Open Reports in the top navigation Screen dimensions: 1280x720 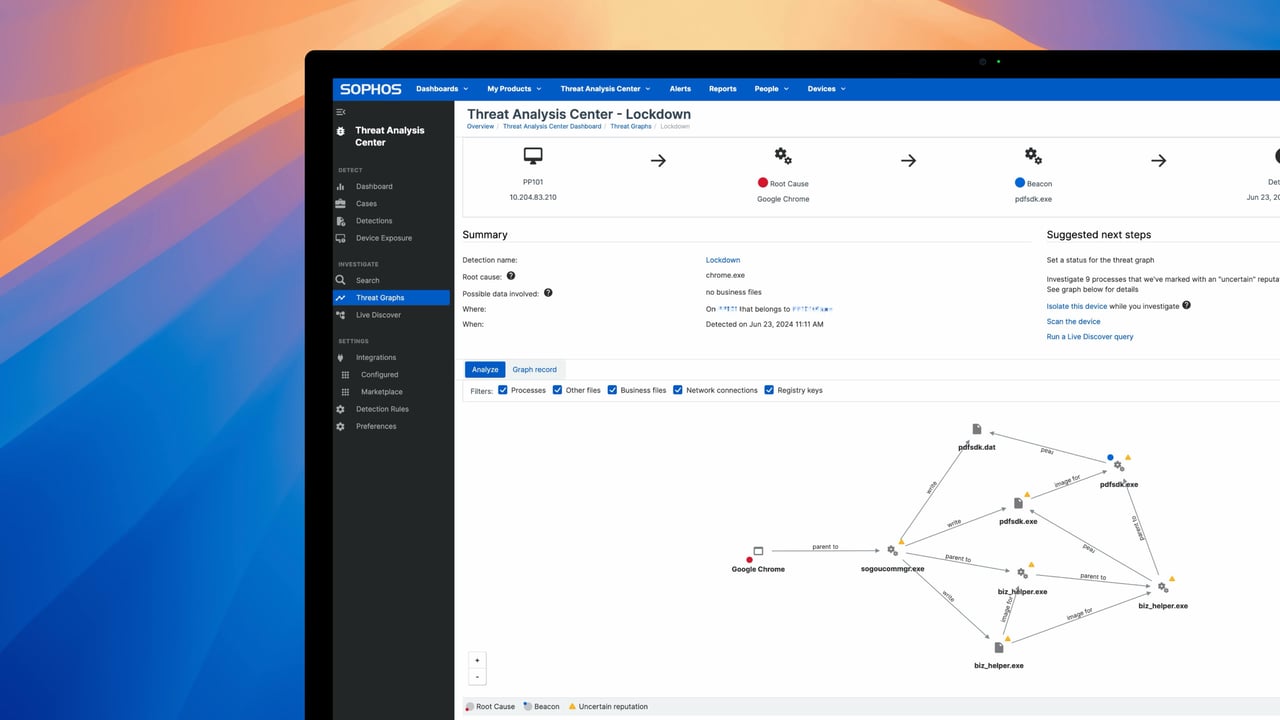[722, 89]
